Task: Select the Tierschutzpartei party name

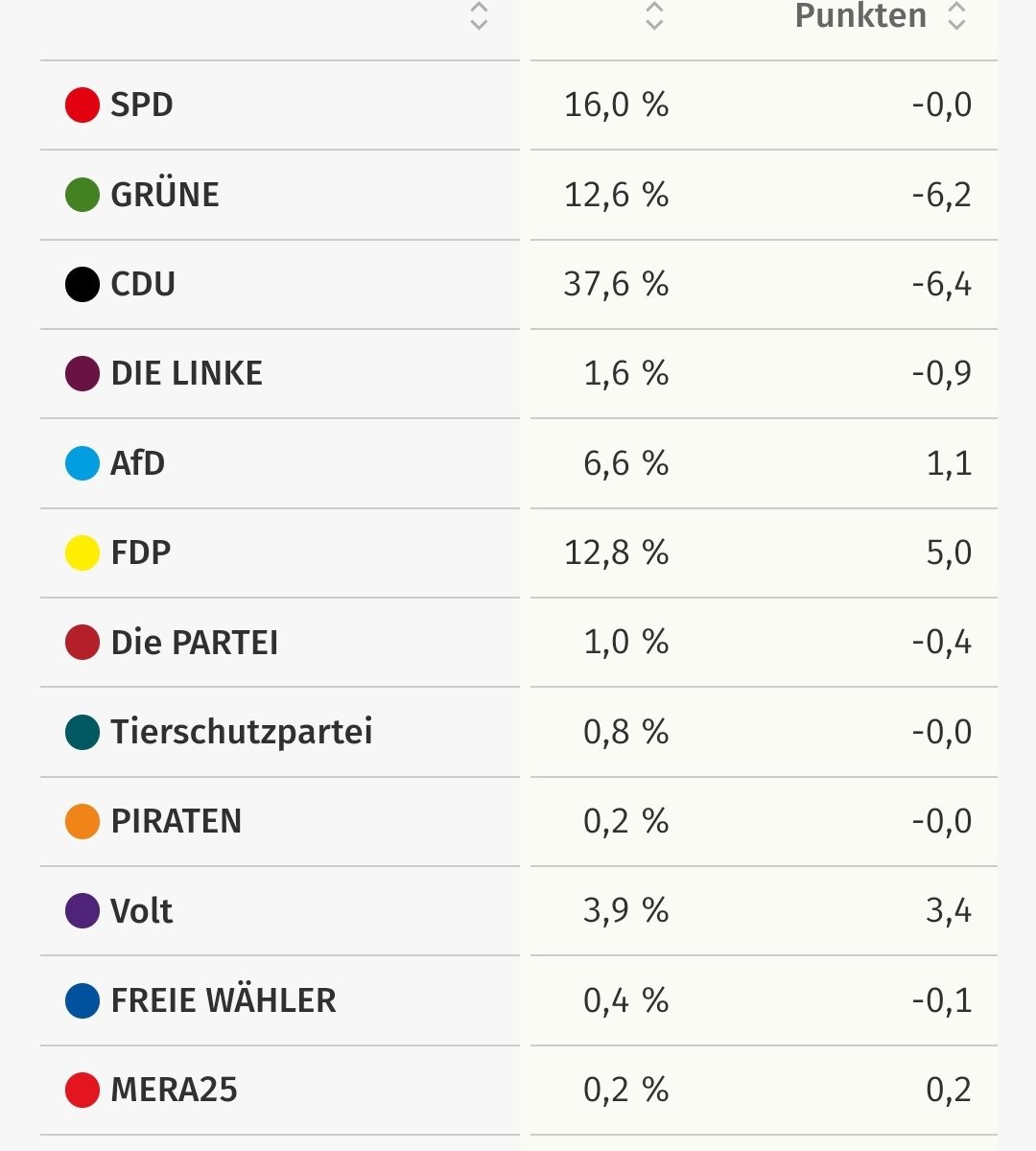Action: click(x=242, y=732)
